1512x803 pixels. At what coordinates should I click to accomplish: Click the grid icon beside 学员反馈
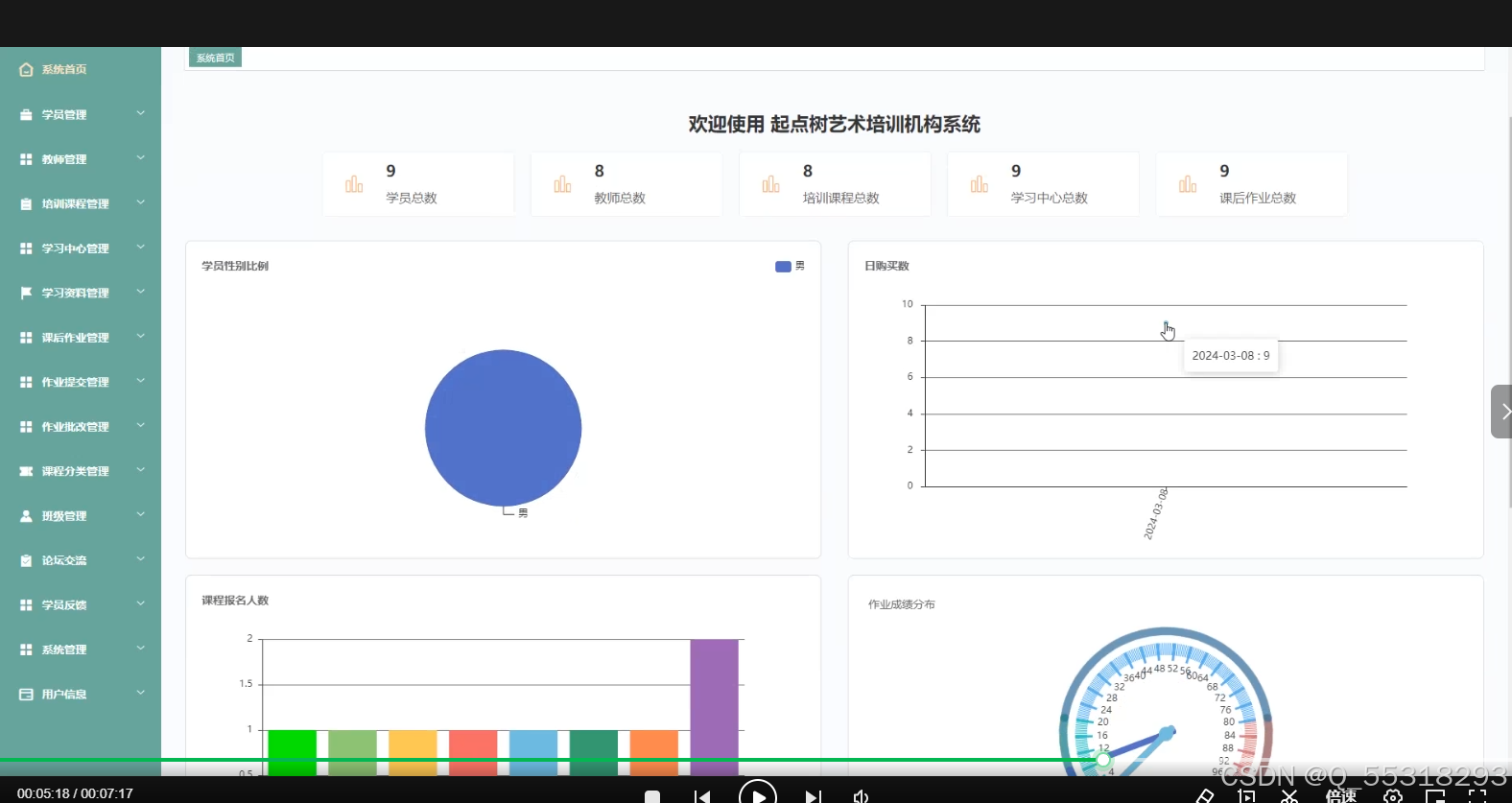pyautogui.click(x=26, y=605)
